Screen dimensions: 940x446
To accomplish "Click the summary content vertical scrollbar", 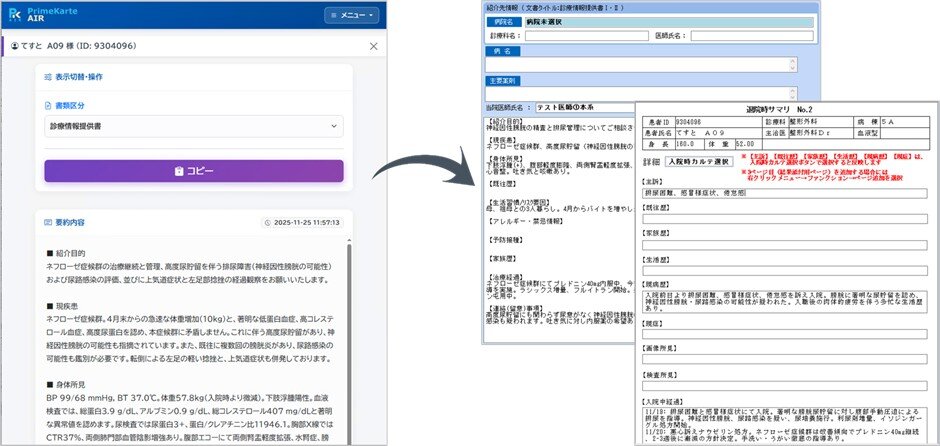I will pyautogui.click(x=349, y=342).
